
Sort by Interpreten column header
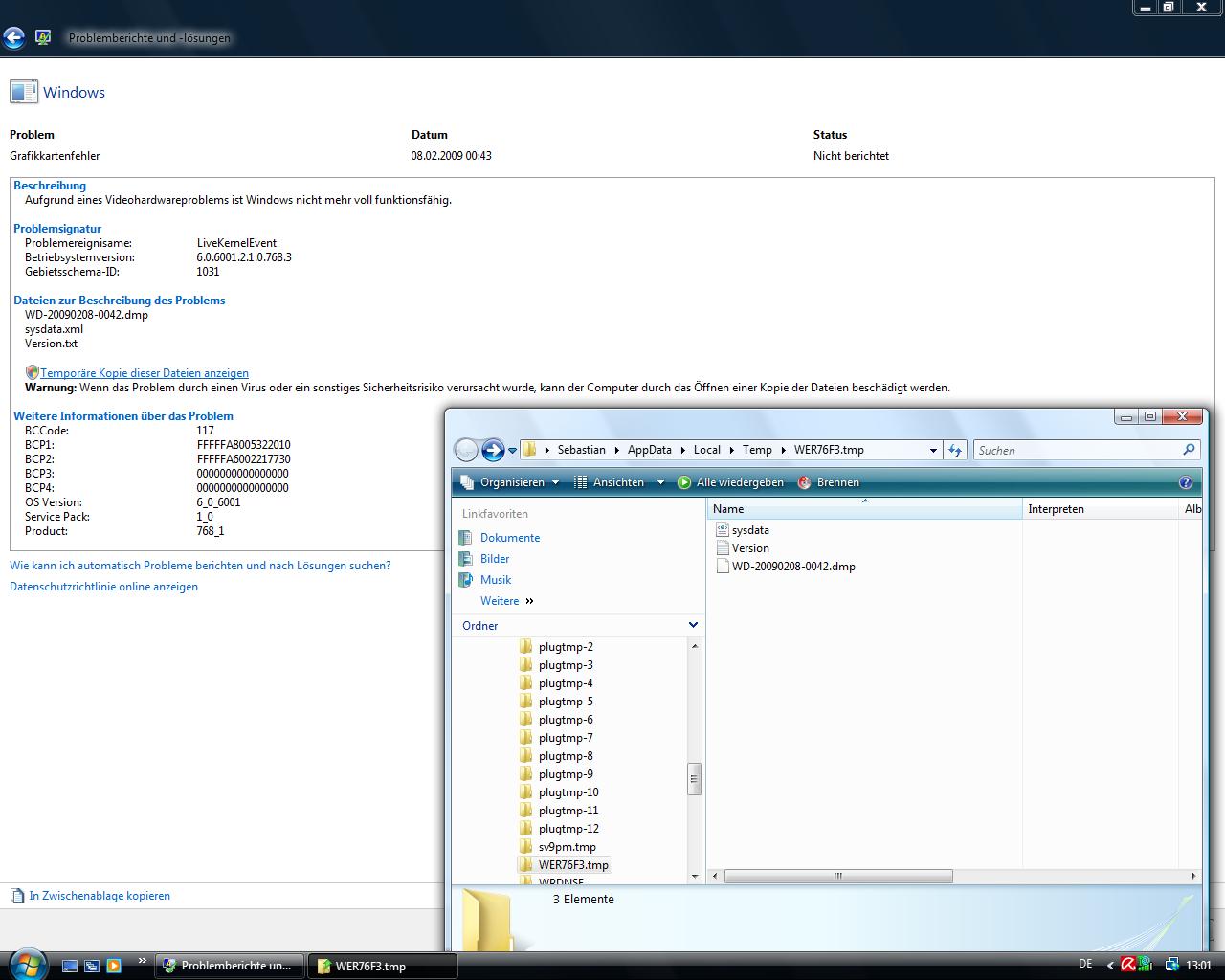[x=1101, y=509]
